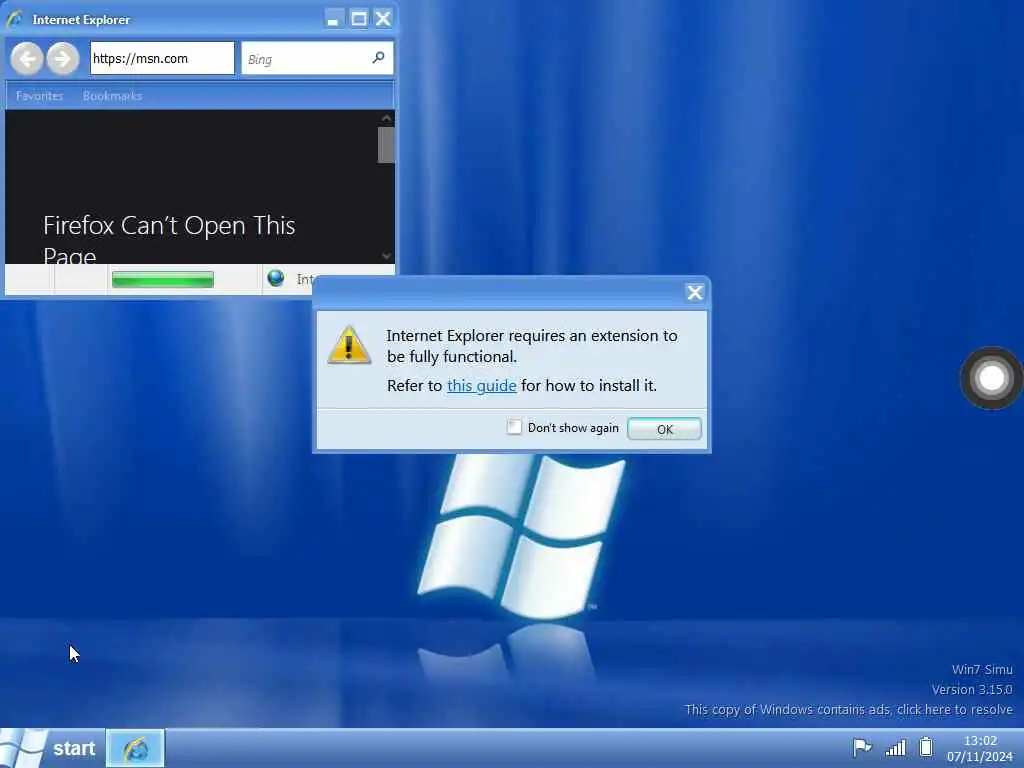The image size is (1024, 768).
Task: Click the globe icon in browser status bar
Action: (x=276, y=278)
